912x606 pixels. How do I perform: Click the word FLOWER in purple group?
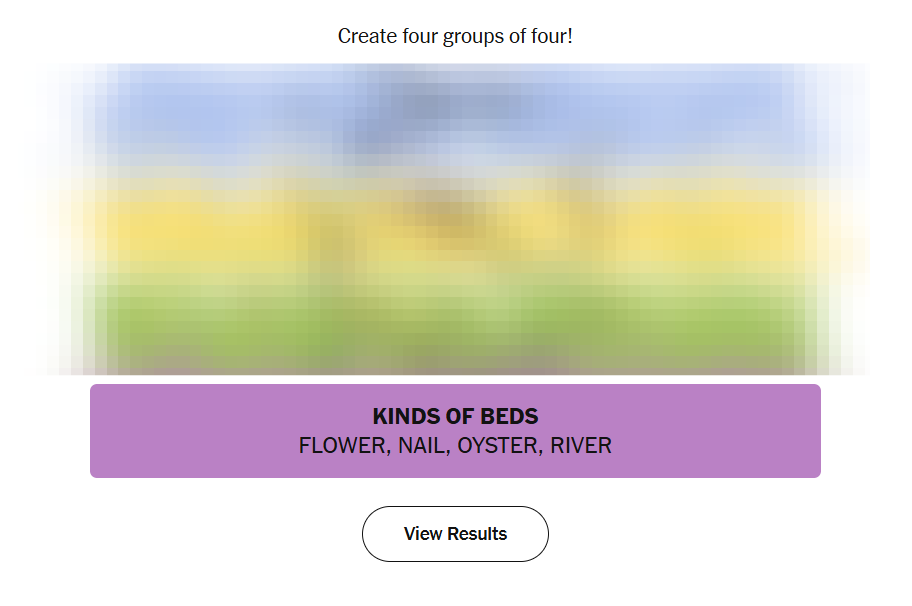[341, 446]
